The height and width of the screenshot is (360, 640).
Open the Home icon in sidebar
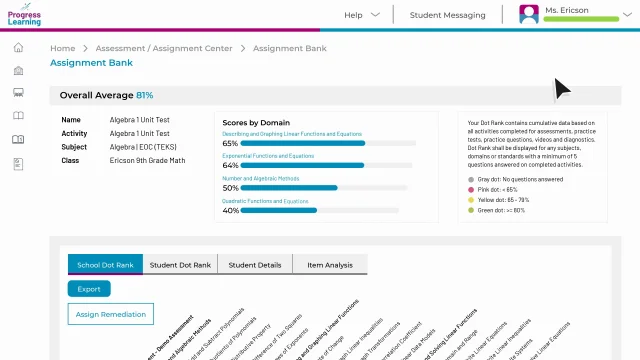(18, 47)
